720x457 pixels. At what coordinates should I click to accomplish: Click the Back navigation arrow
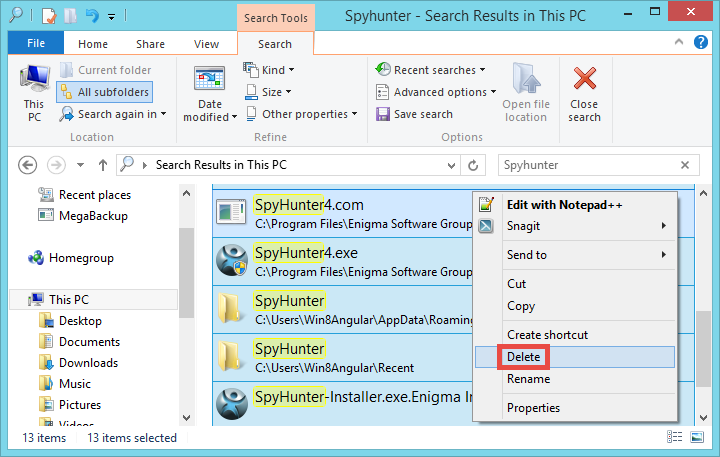pos(28,165)
